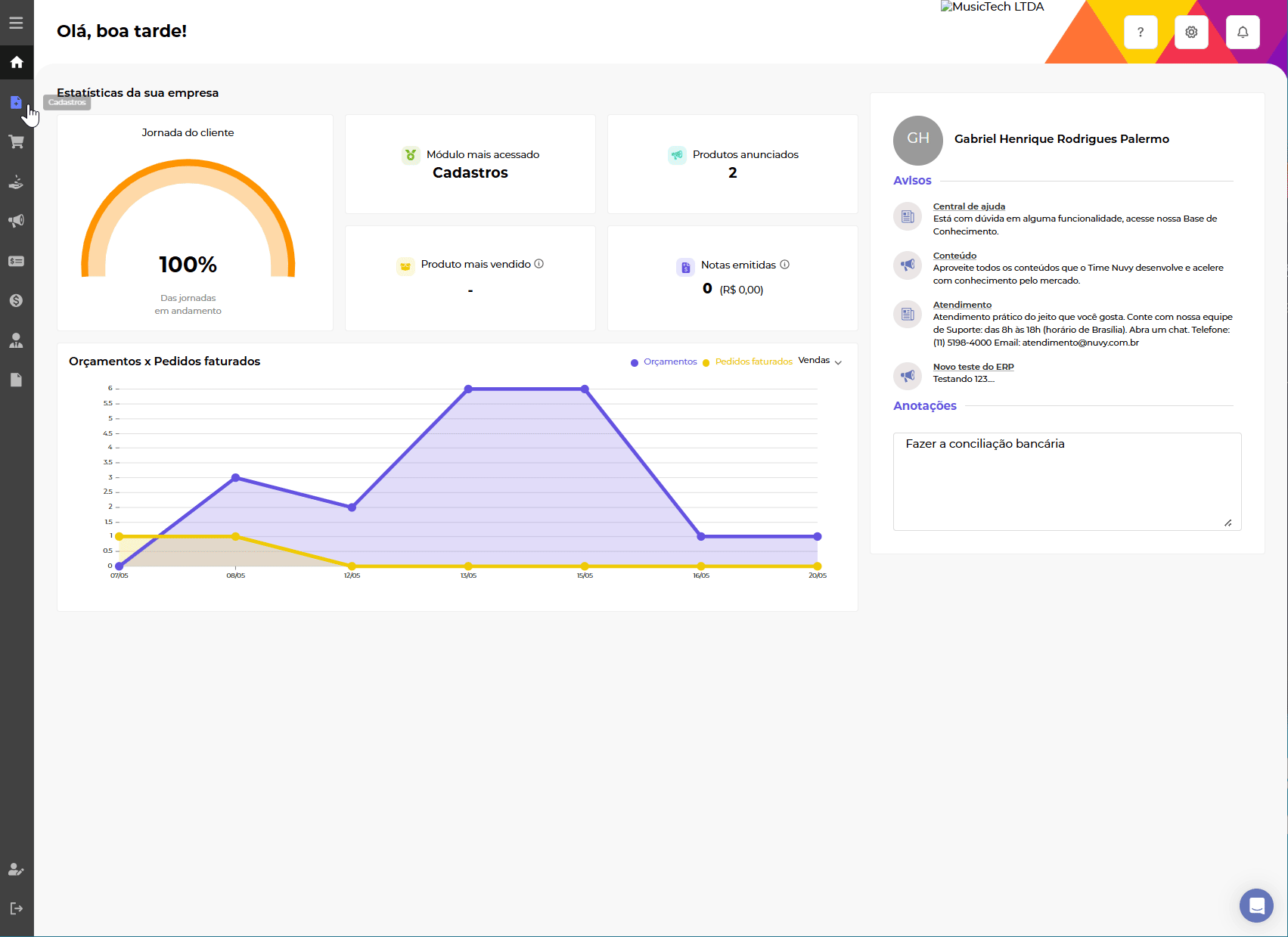The width and height of the screenshot is (1288, 937).
Task: Open the Cadastros module in the sidebar
Action: pyautogui.click(x=16, y=102)
